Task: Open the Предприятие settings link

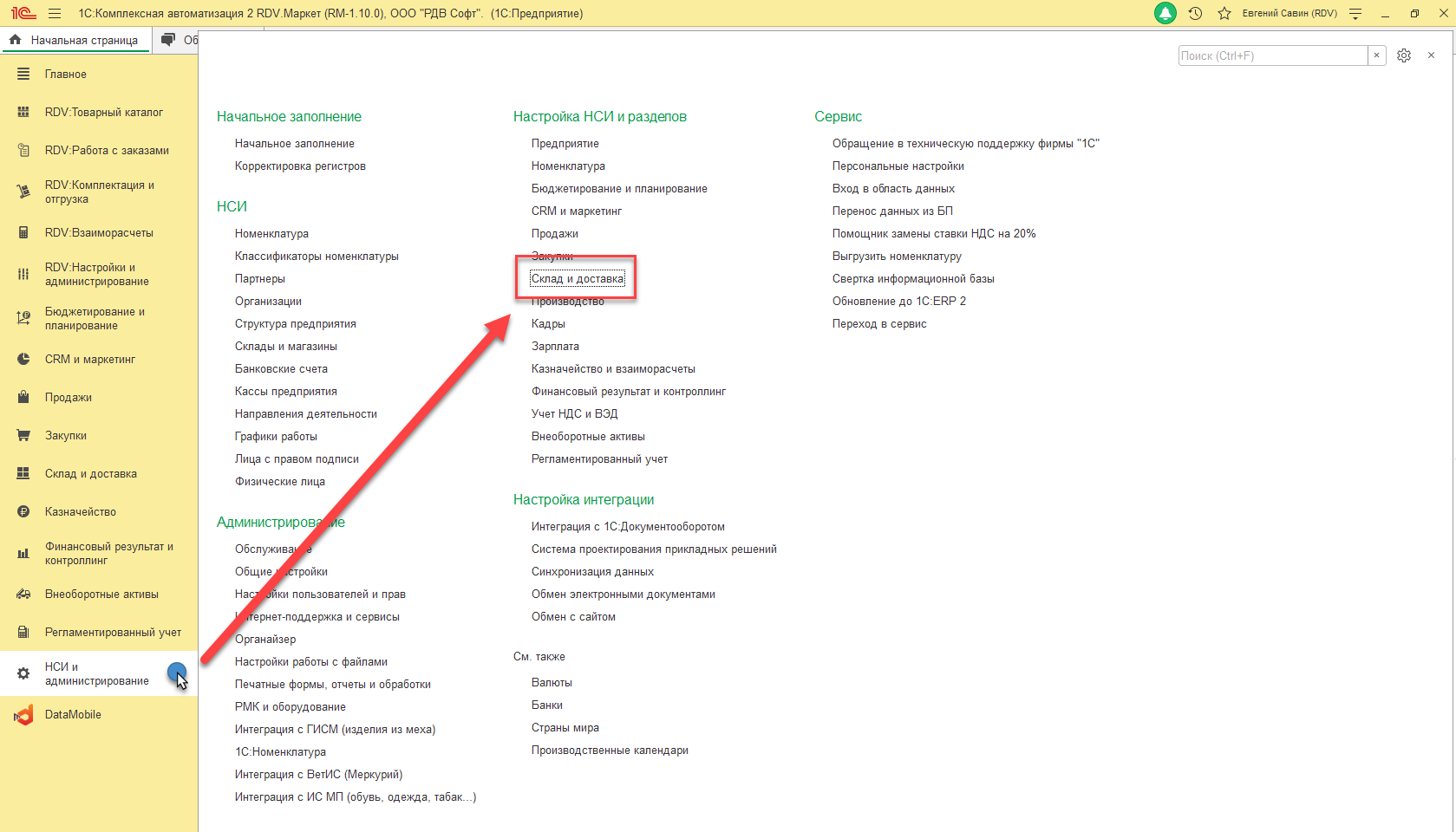Action: 565,144
